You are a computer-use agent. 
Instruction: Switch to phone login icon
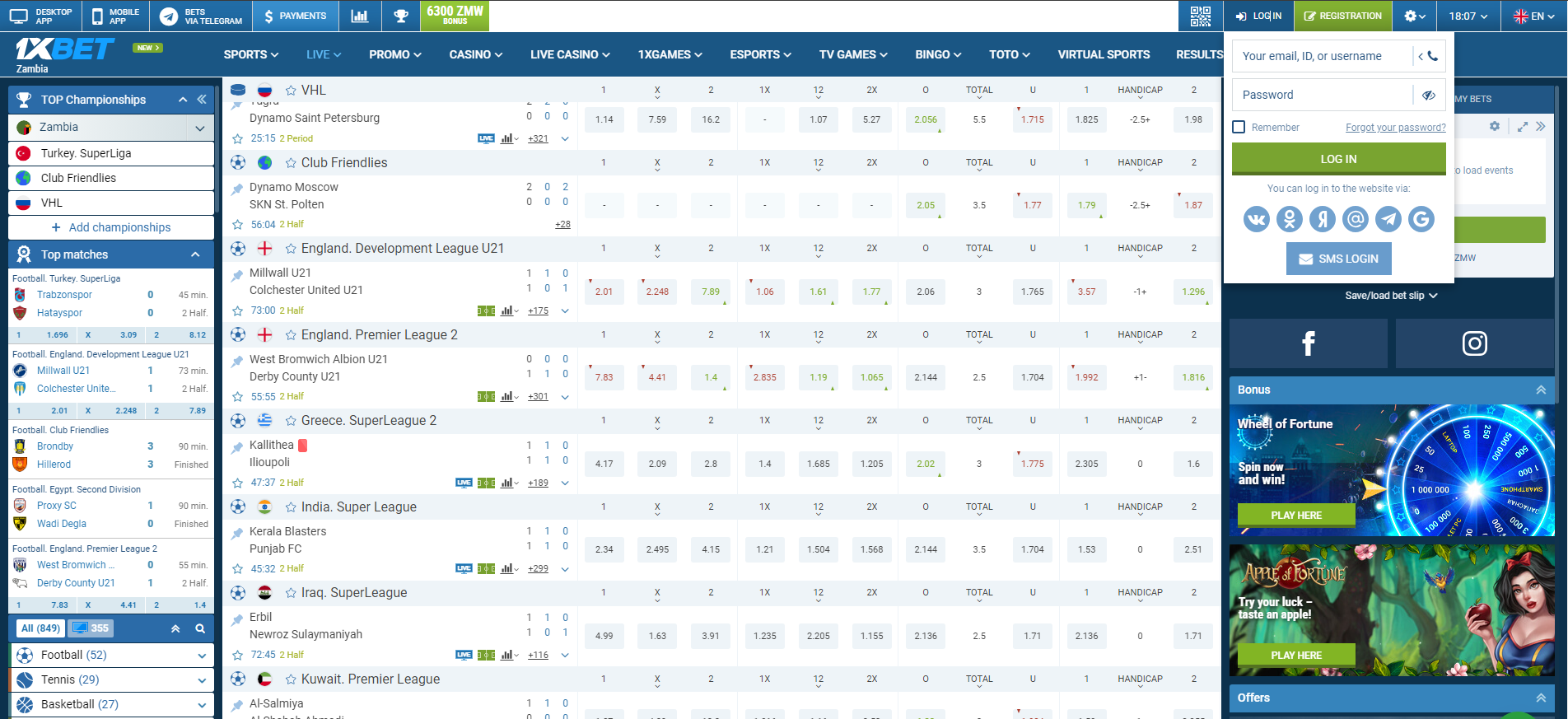coord(1428,56)
